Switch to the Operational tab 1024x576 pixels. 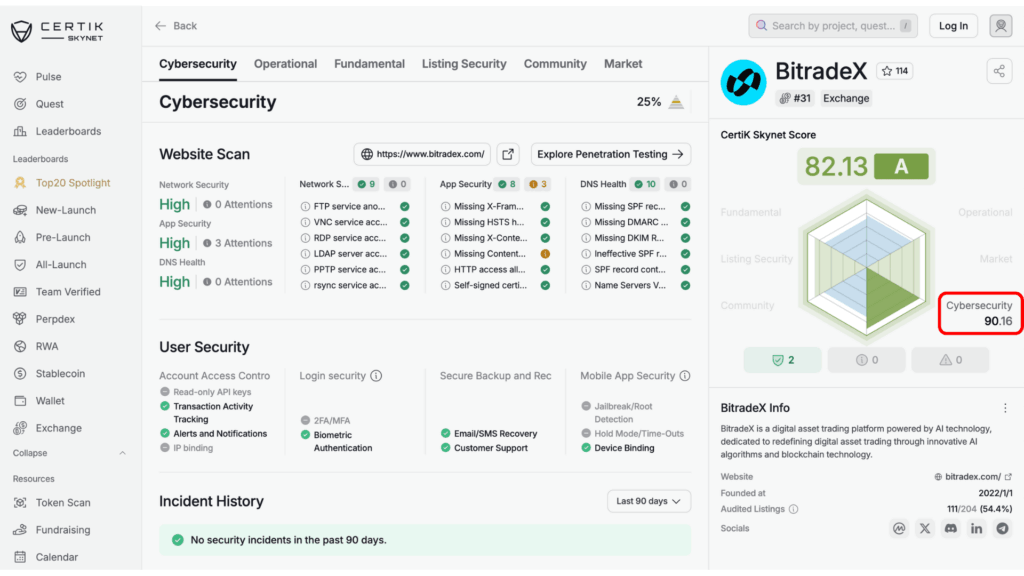285,64
